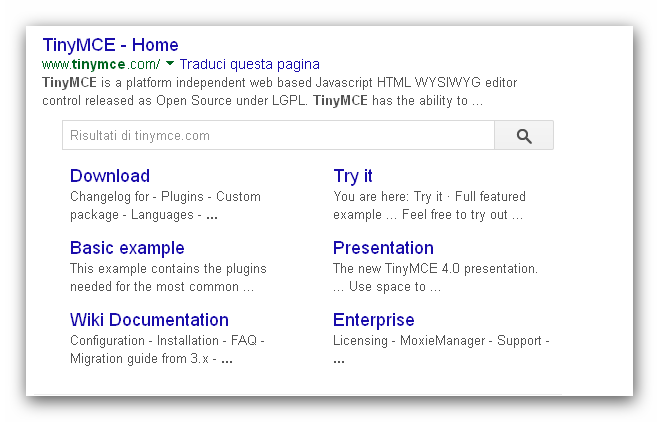Image resolution: width=659 pixels, height=422 pixels.
Task: Click the 'This example contains the plugins' snippet
Action: click(x=168, y=277)
